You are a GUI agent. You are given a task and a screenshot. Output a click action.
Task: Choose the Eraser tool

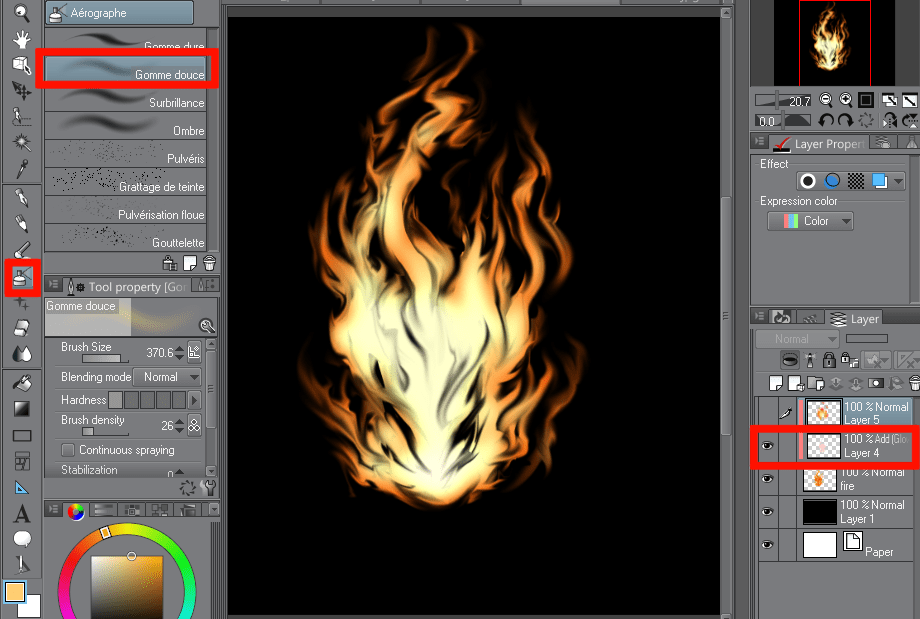(22, 328)
